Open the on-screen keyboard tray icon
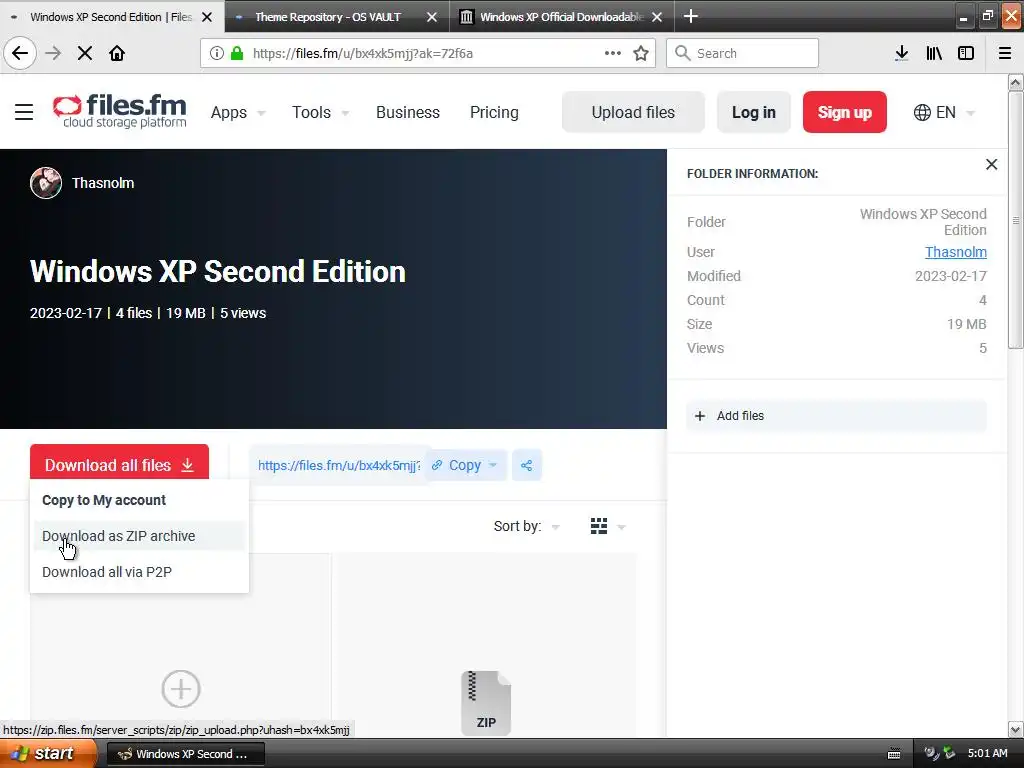This screenshot has width=1024, height=768. point(894,754)
